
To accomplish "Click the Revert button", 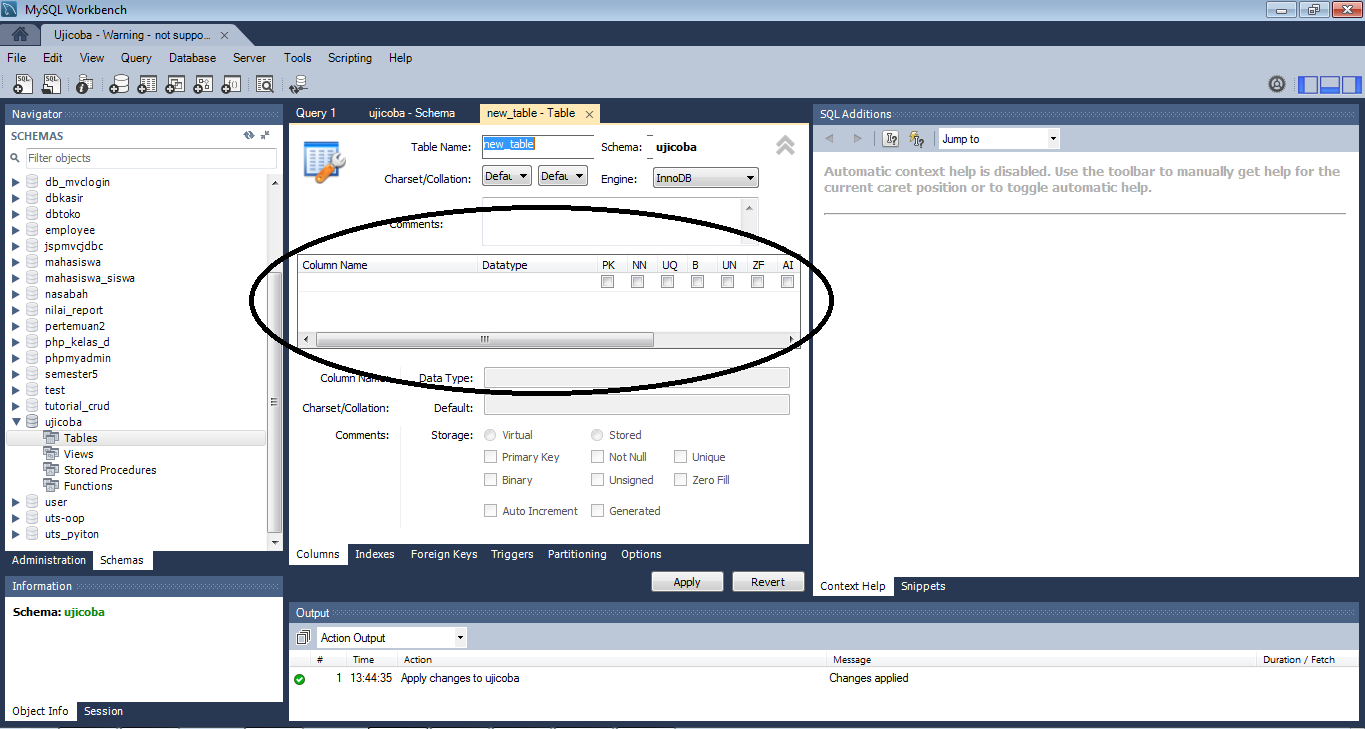I will pos(768,581).
